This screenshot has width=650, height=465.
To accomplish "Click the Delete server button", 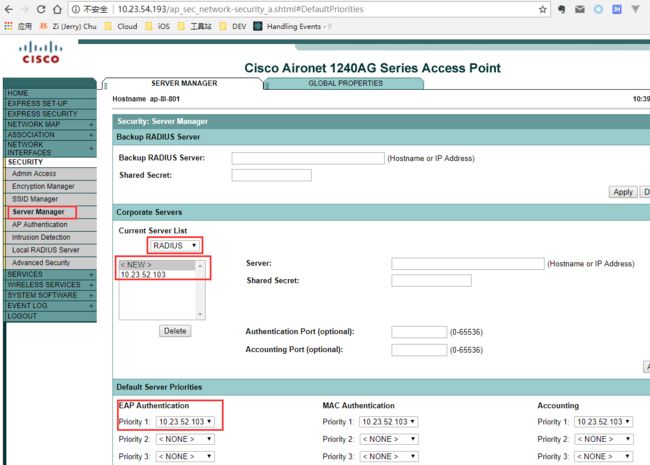I will coord(175,331).
